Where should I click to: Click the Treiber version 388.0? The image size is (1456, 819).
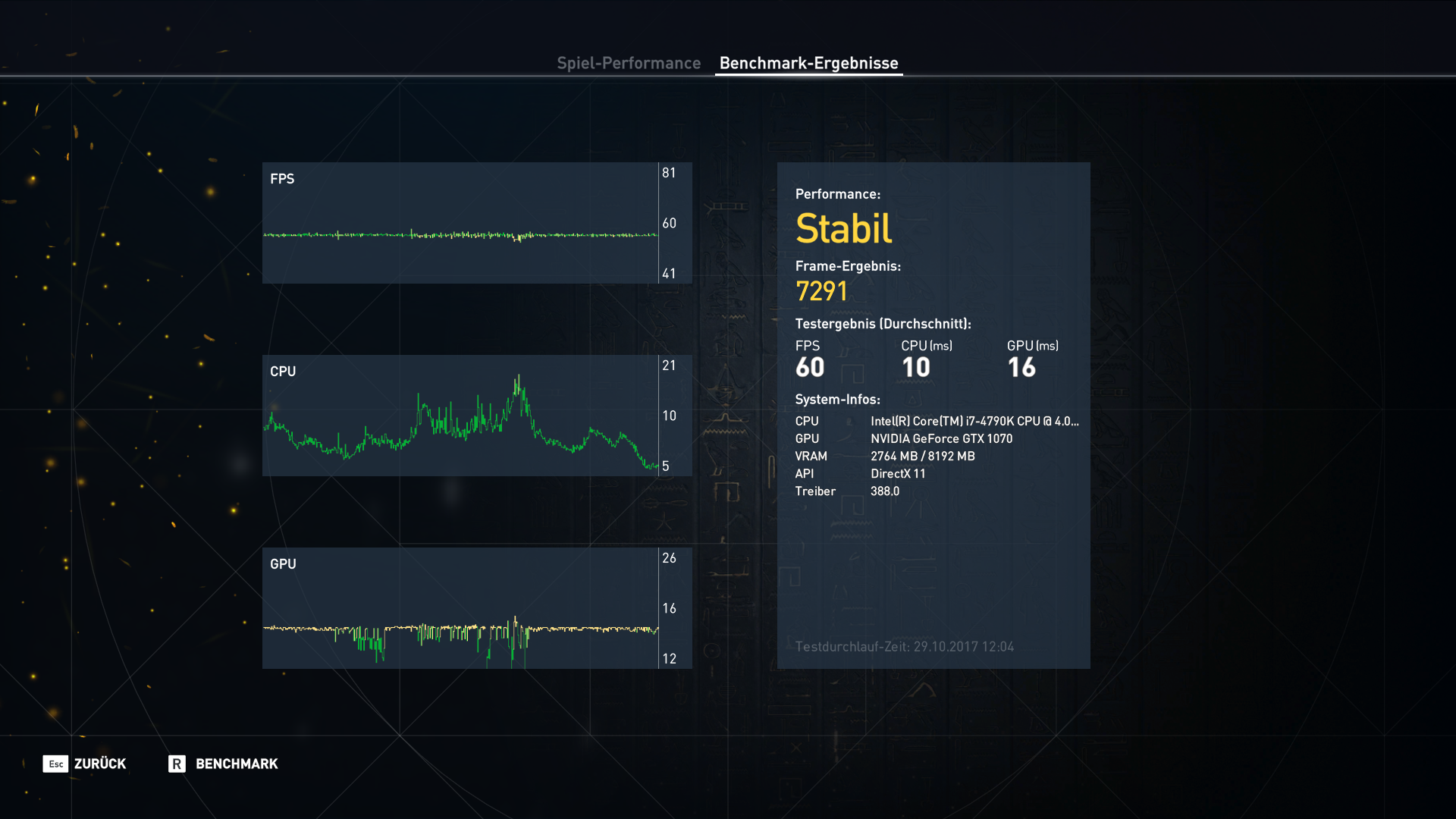point(885,491)
